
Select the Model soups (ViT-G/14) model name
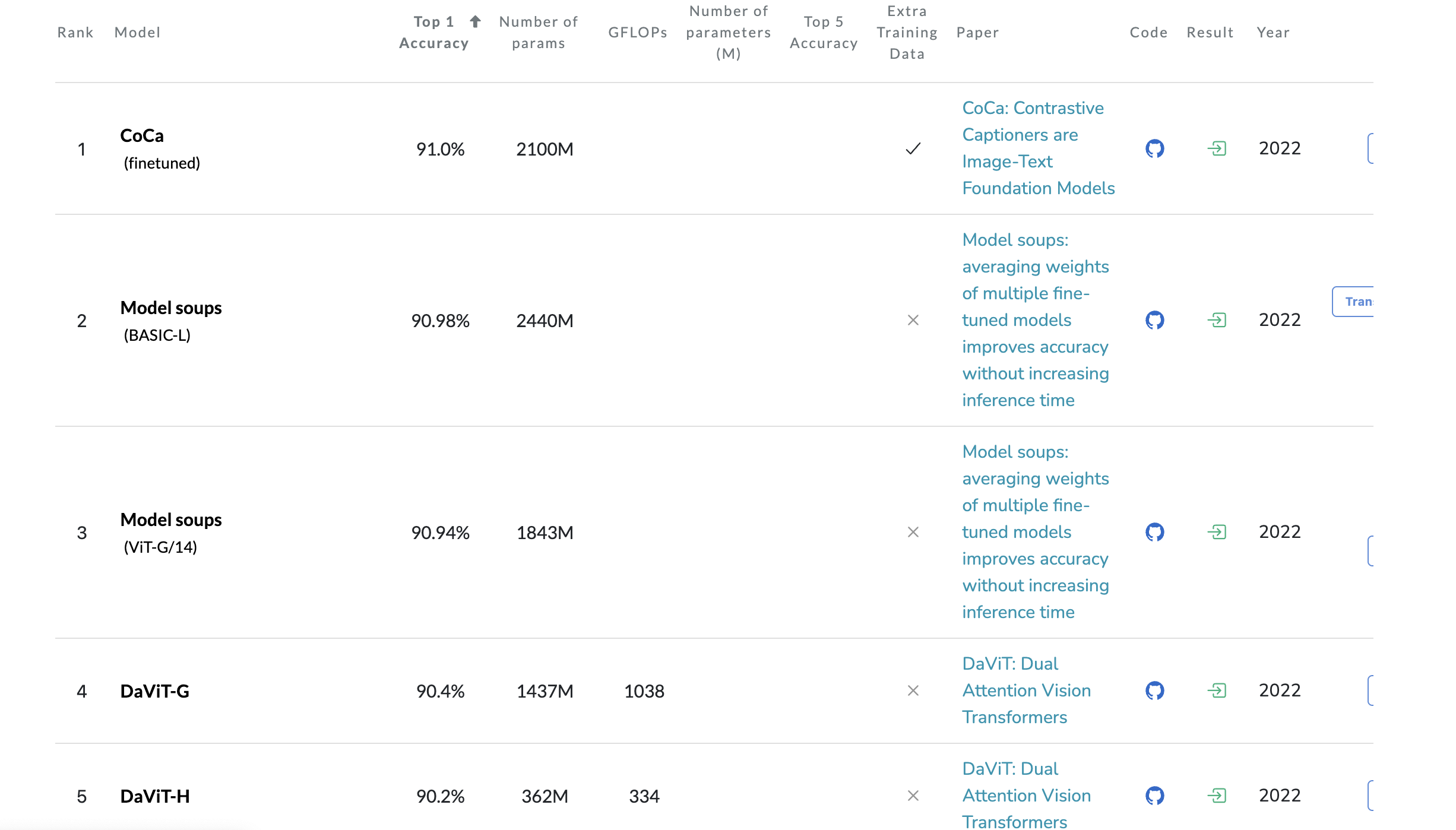[171, 533]
